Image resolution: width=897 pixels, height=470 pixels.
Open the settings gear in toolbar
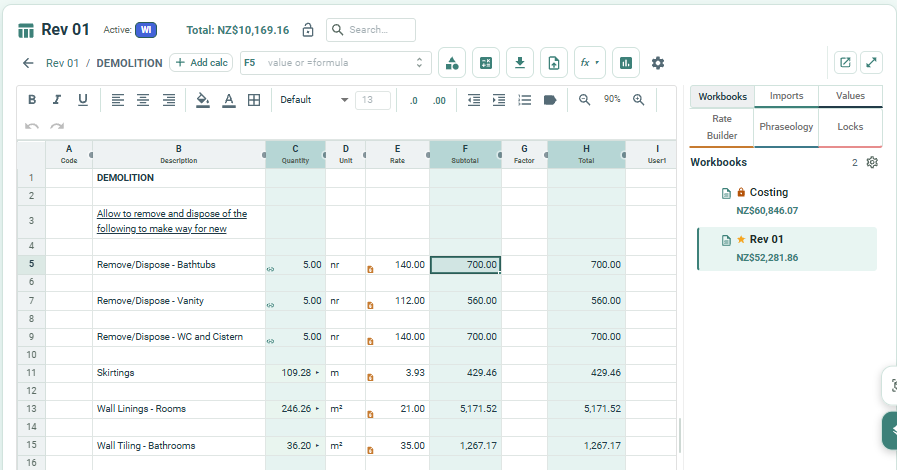click(x=658, y=63)
